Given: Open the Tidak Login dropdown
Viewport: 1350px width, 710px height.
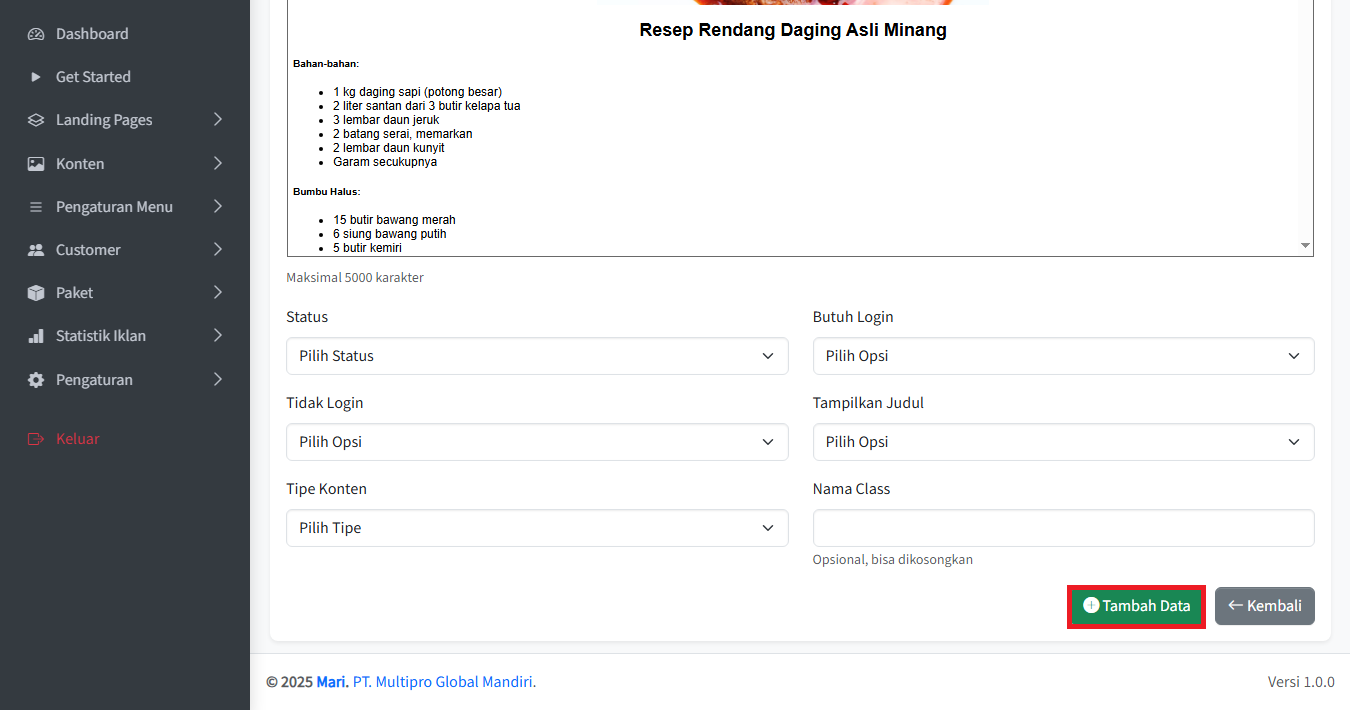Looking at the screenshot, I should coord(536,442).
